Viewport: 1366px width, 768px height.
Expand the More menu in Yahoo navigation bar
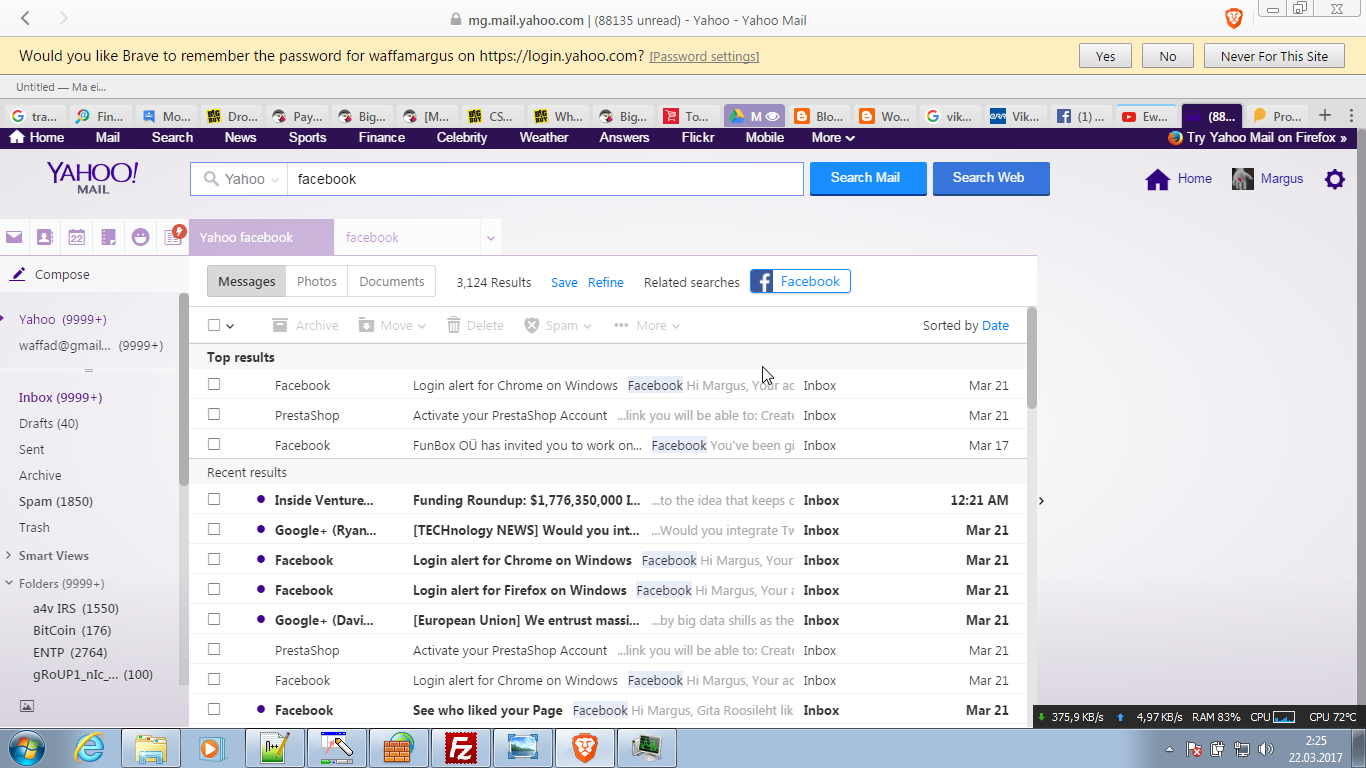point(833,138)
